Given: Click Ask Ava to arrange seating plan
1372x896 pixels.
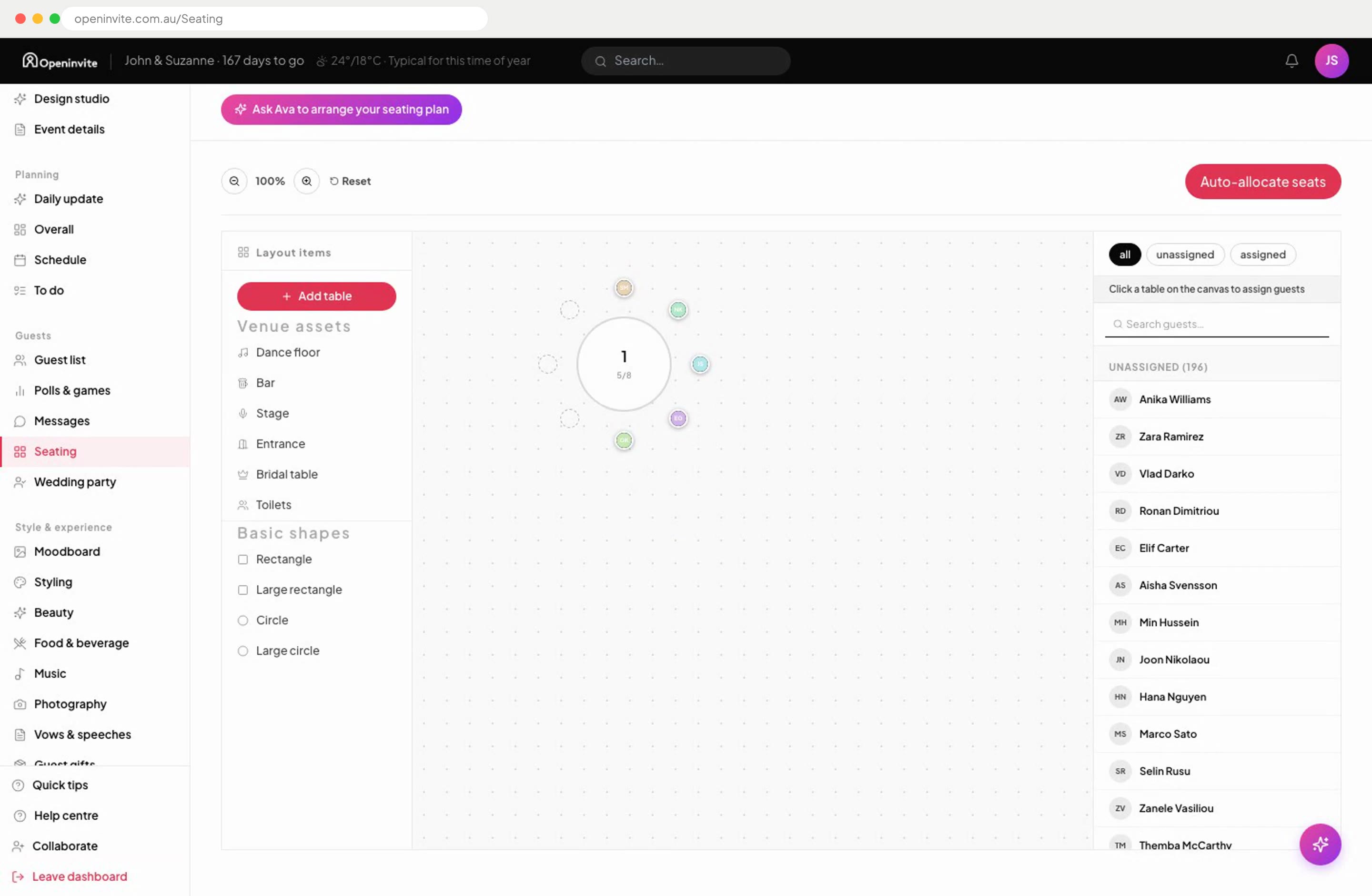Looking at the screenshot, I should tap(341, 110).
